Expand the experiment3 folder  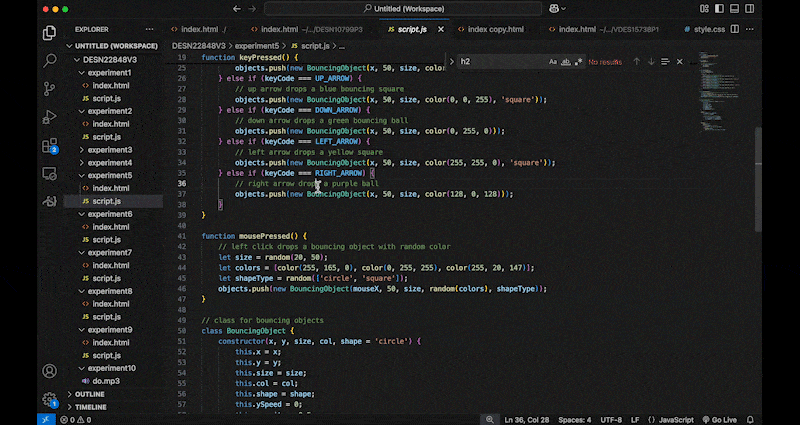(x=109, y=150)
